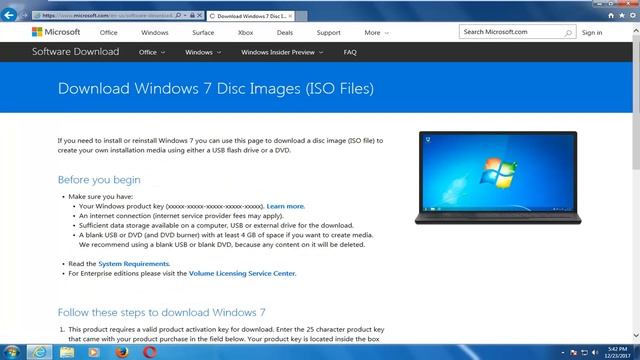Image resolution: width=640 pixels, height=360 pixels.
Task: Click the browser Back arrow button
Action: point(9,15)
